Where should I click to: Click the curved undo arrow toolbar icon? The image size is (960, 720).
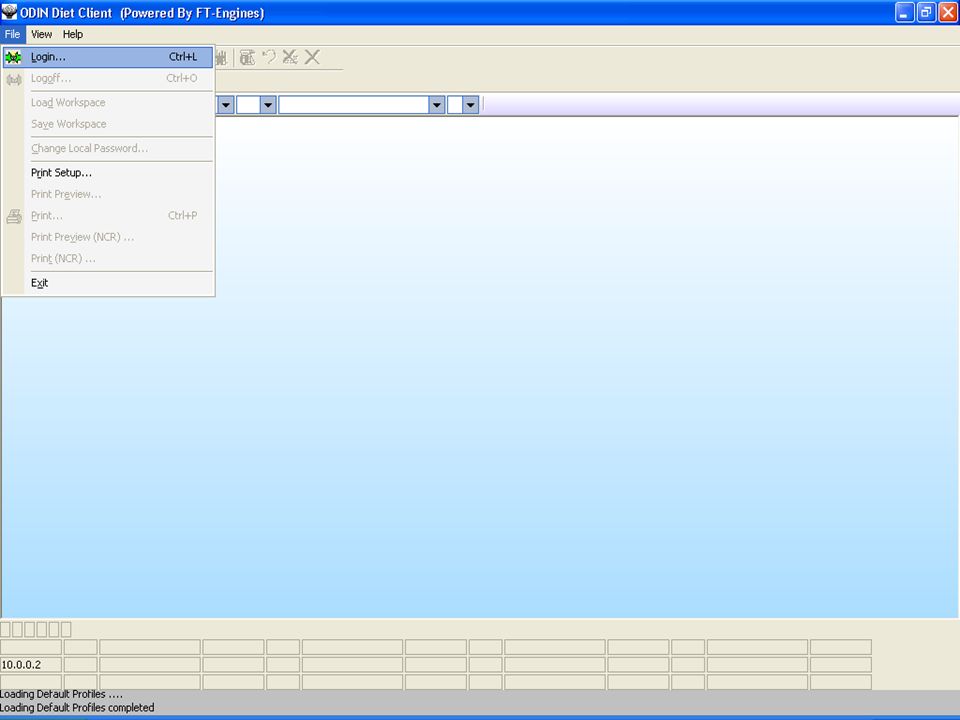click(x=269, y=57)
